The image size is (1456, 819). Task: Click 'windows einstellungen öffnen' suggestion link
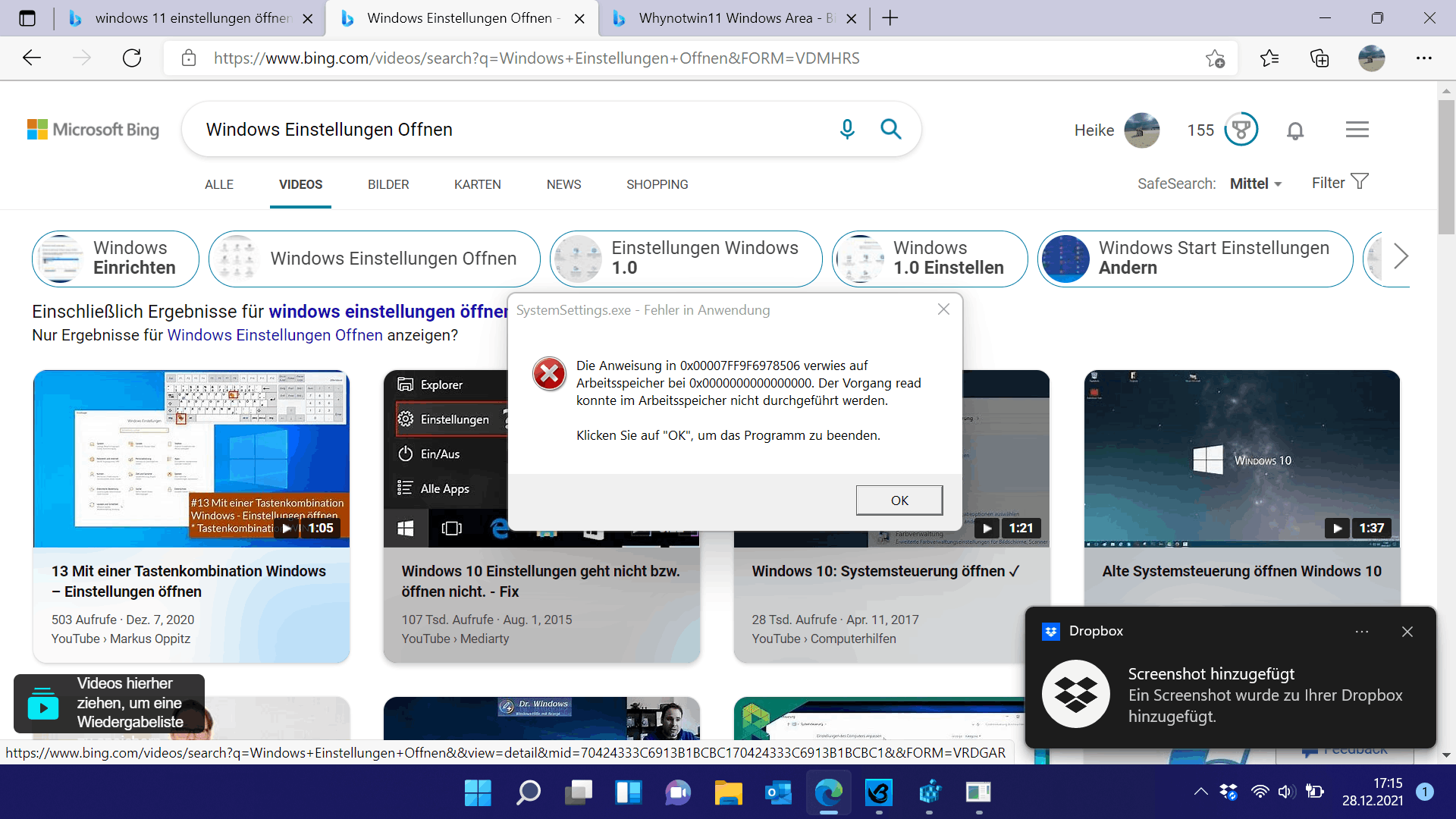click(x=388, y=312)
